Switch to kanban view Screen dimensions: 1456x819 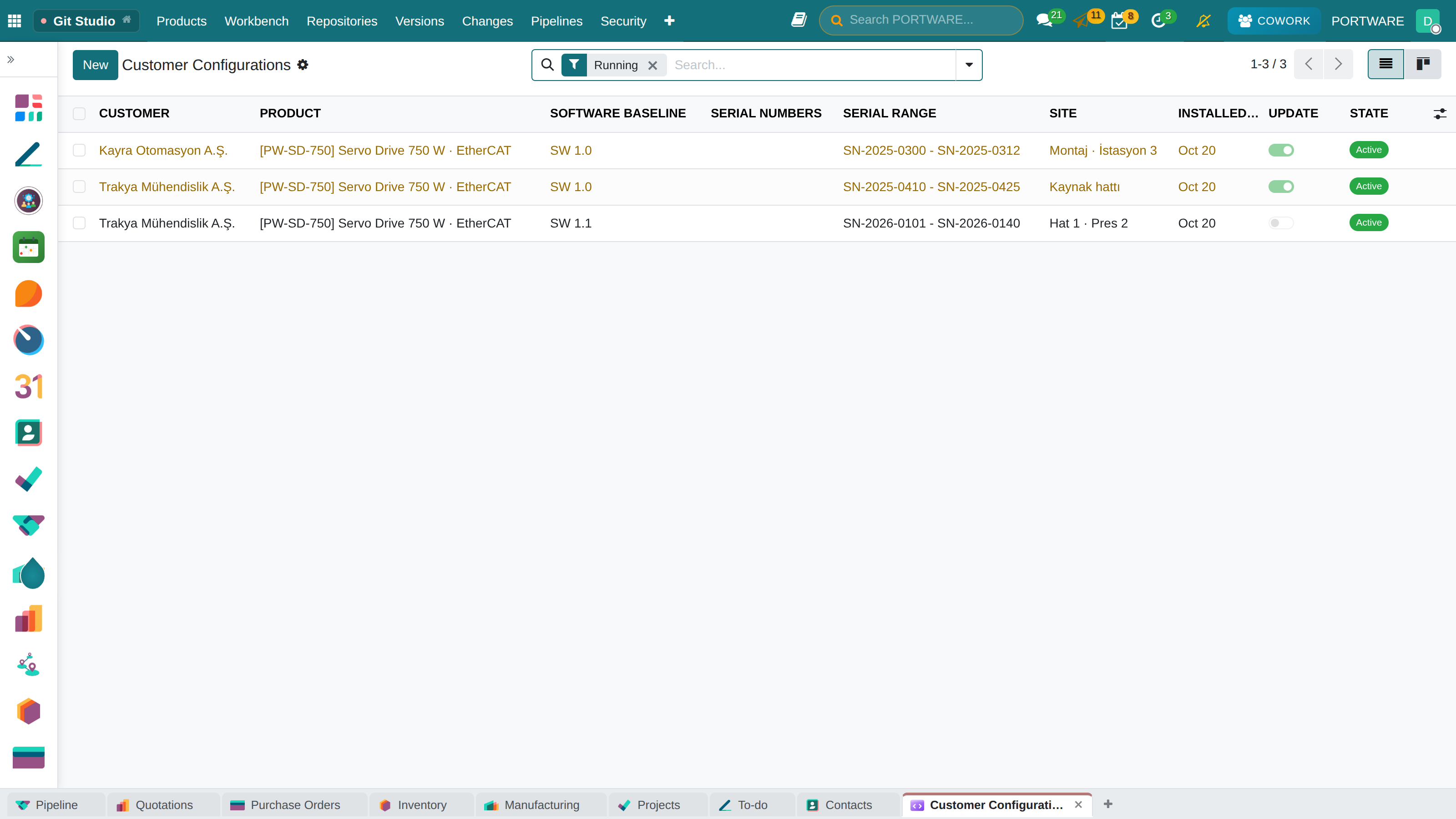(x=1423, y=65)
